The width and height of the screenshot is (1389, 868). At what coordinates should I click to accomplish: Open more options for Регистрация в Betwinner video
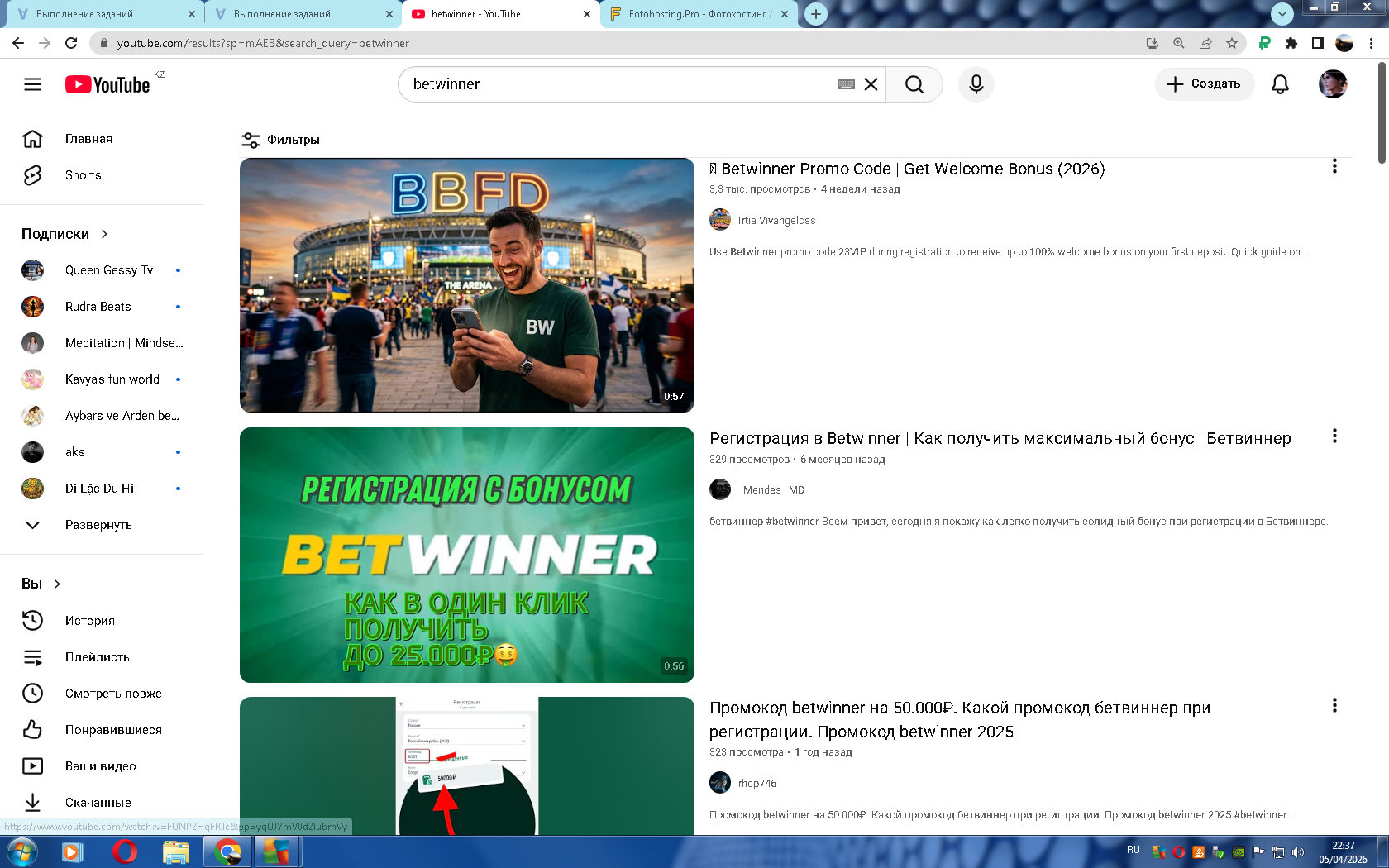[x=1334, y=436]
